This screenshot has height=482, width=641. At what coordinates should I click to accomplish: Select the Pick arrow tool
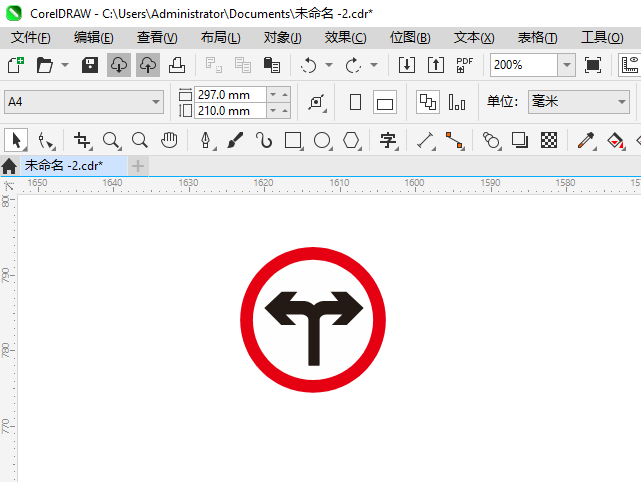(16, 141)
